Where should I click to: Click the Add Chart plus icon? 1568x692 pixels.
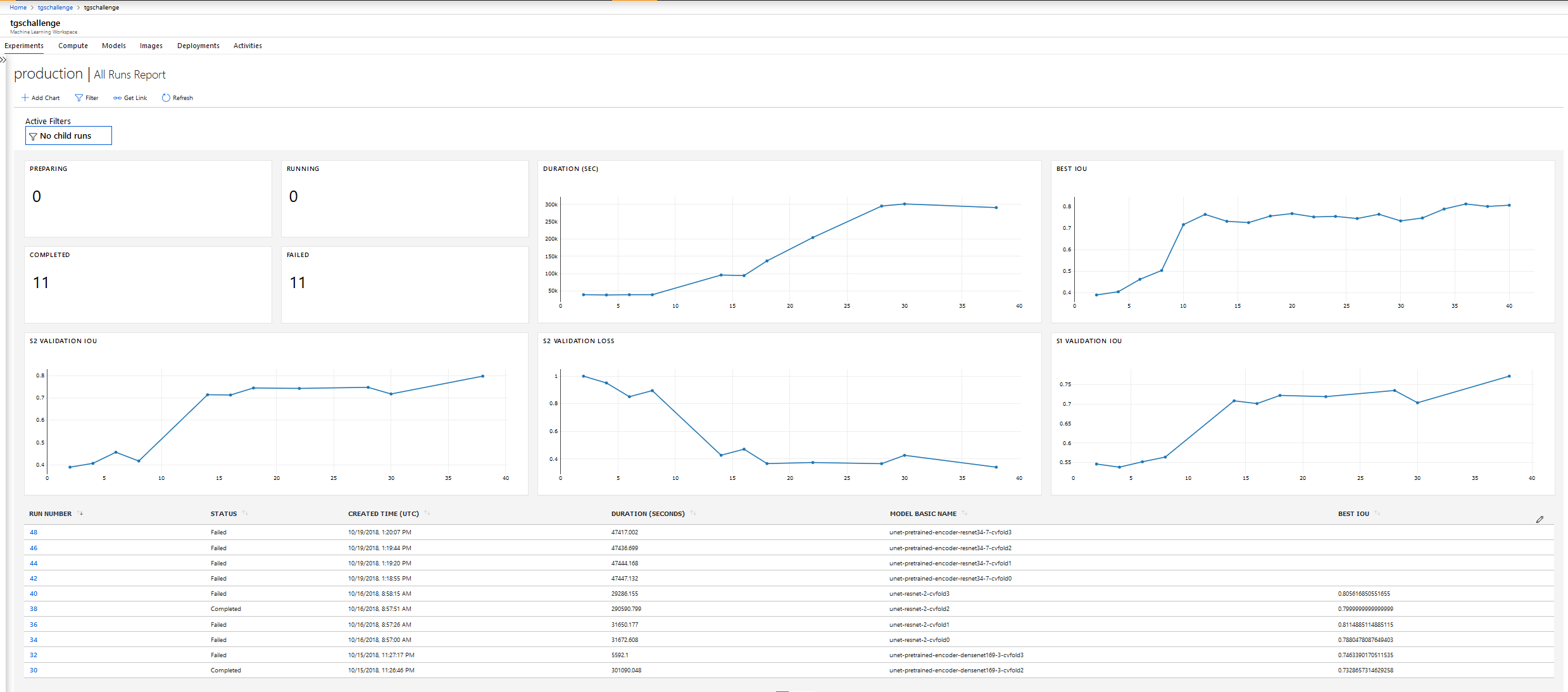pos(25,98)
